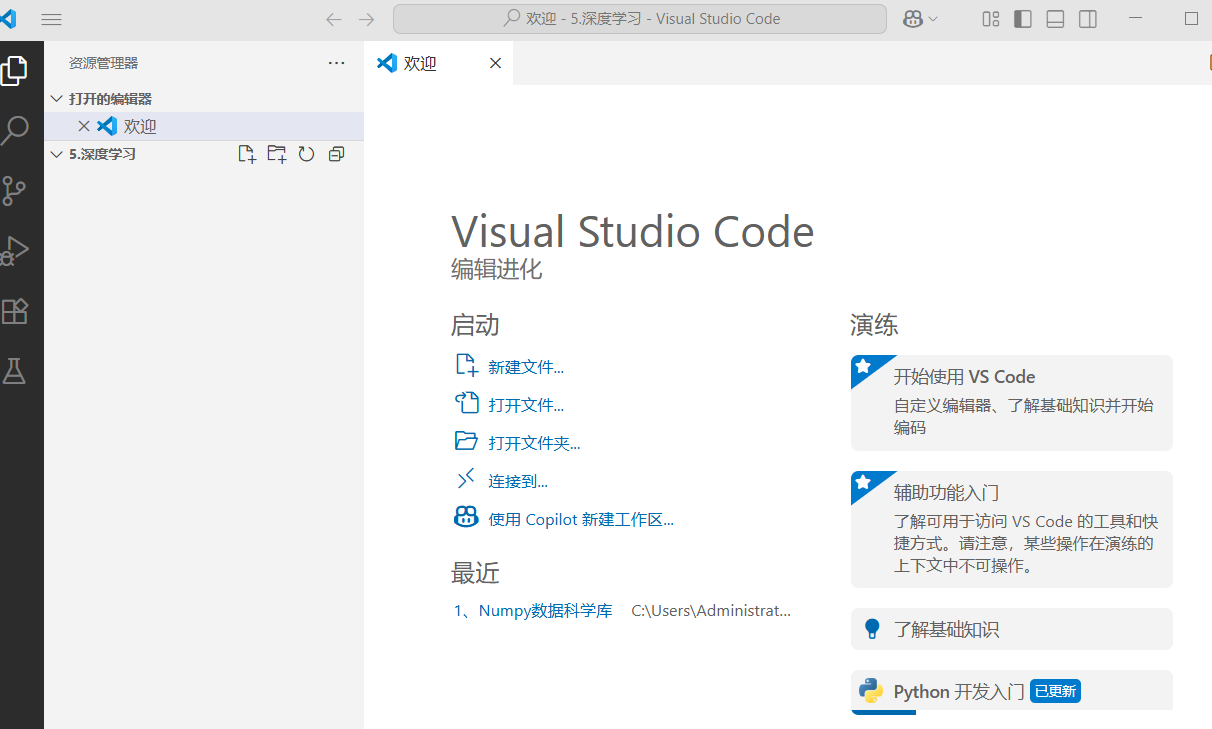Close the 欢迎 editor tab
The image size is (1212, 729).
tap(495, 63)
